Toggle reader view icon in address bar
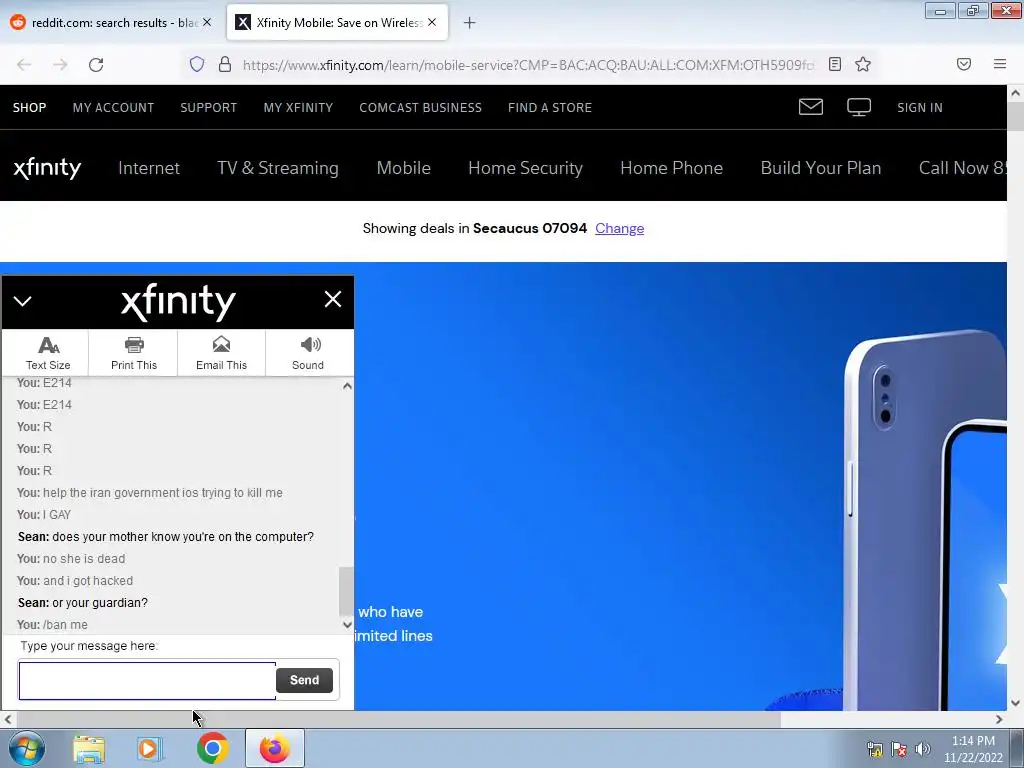The width and height of the screenshot is (1024, 768). coord(835,64)
